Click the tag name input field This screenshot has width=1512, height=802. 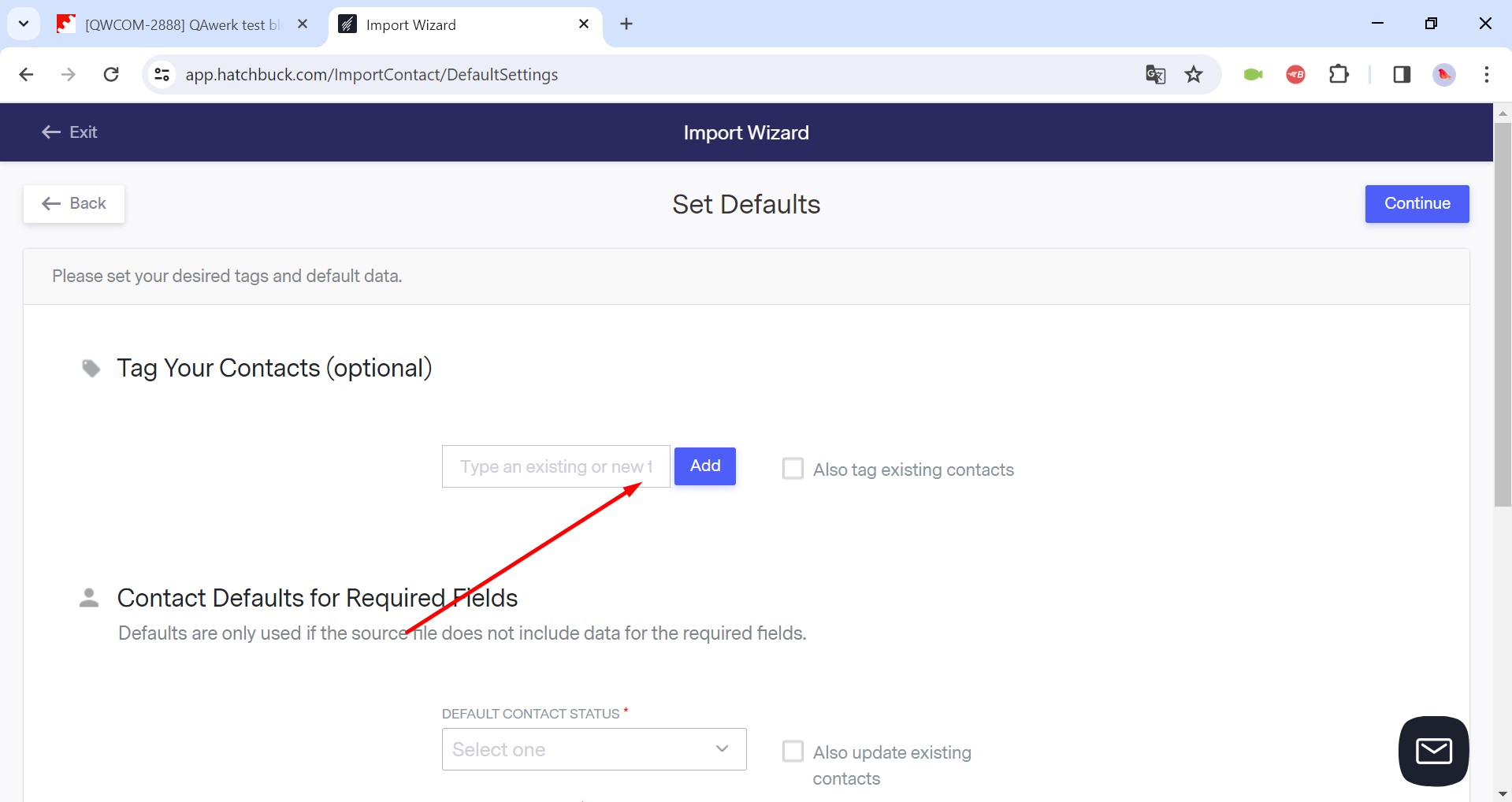pos(556,466)
